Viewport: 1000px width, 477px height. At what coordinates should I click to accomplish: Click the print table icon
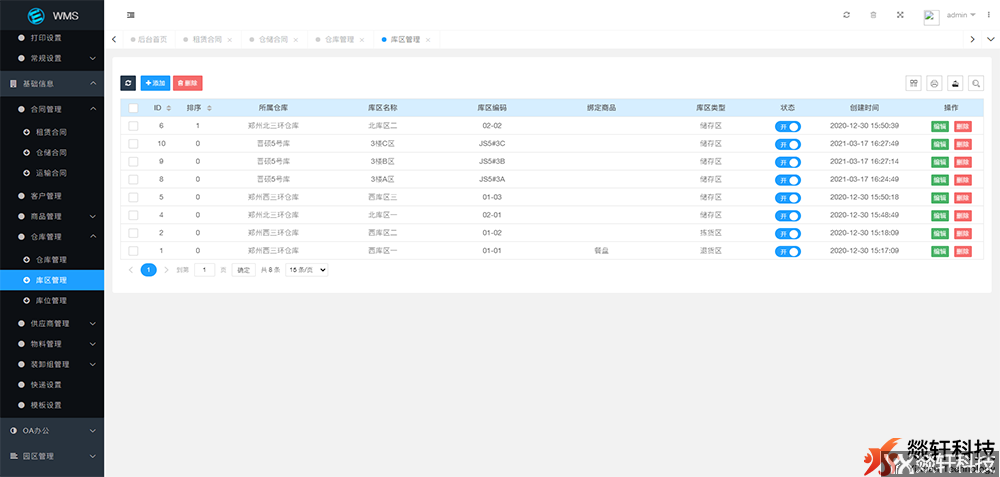click(x=934, y=84)
